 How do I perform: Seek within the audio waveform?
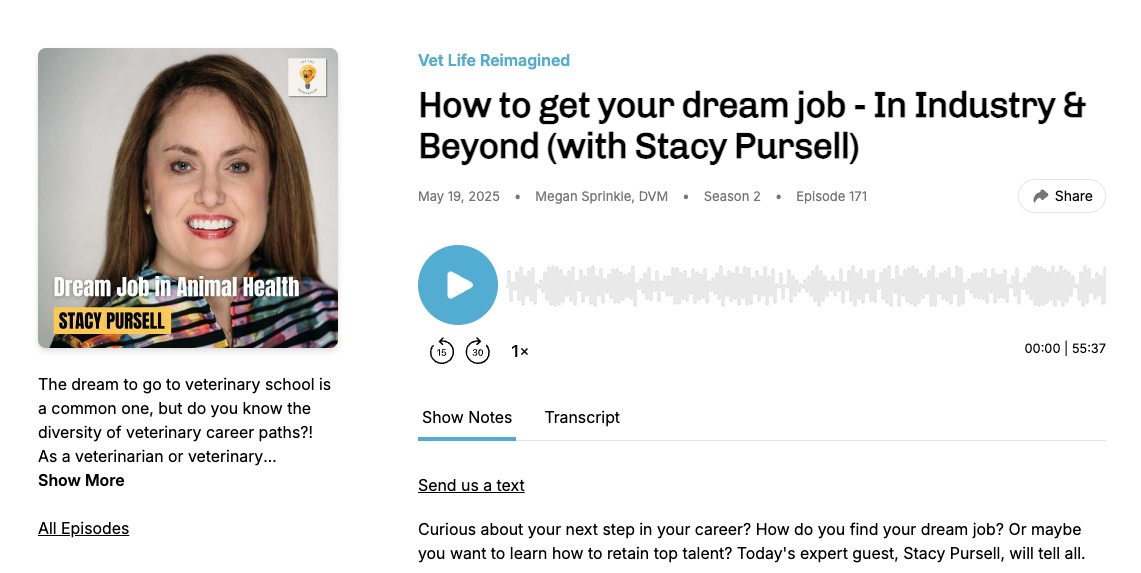[x=806, y=286]
